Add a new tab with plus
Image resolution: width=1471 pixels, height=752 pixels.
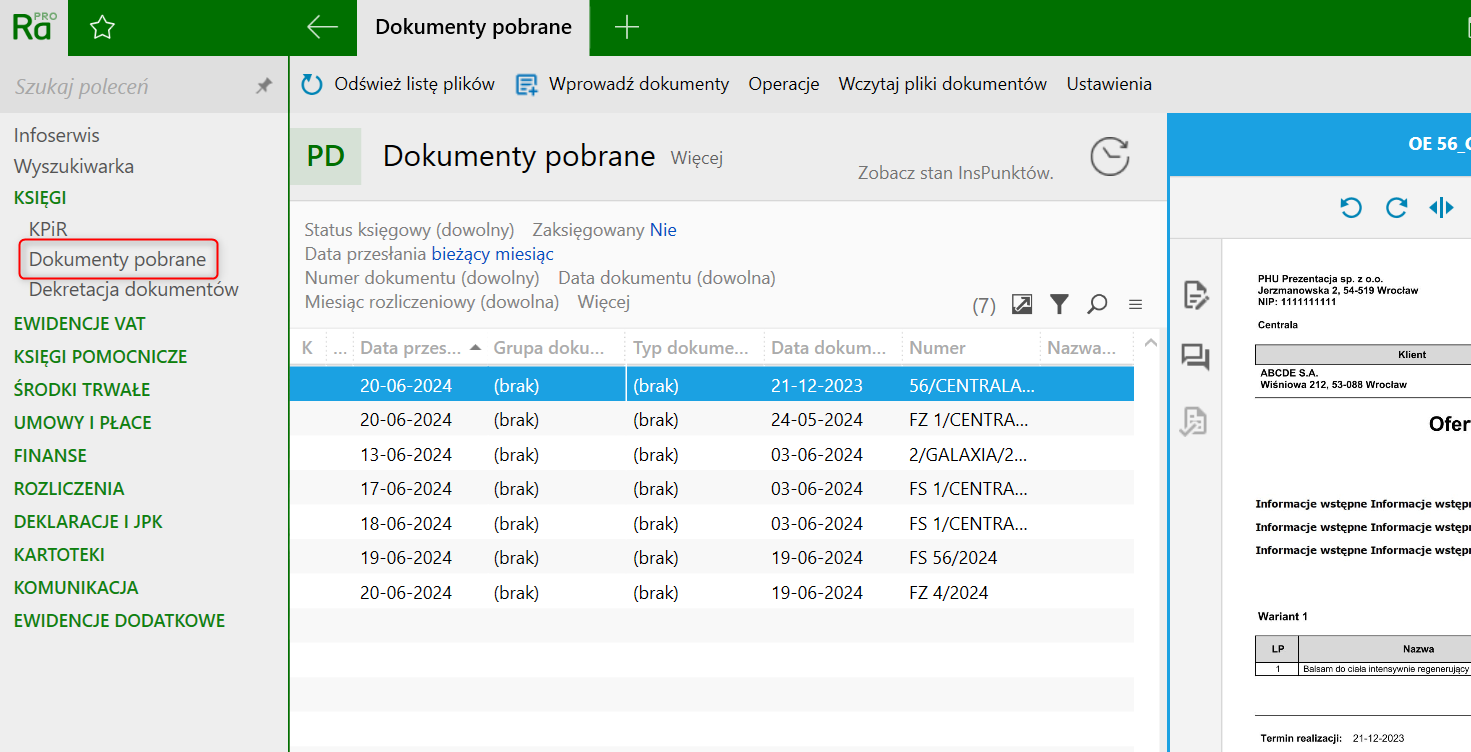[626, 28]
